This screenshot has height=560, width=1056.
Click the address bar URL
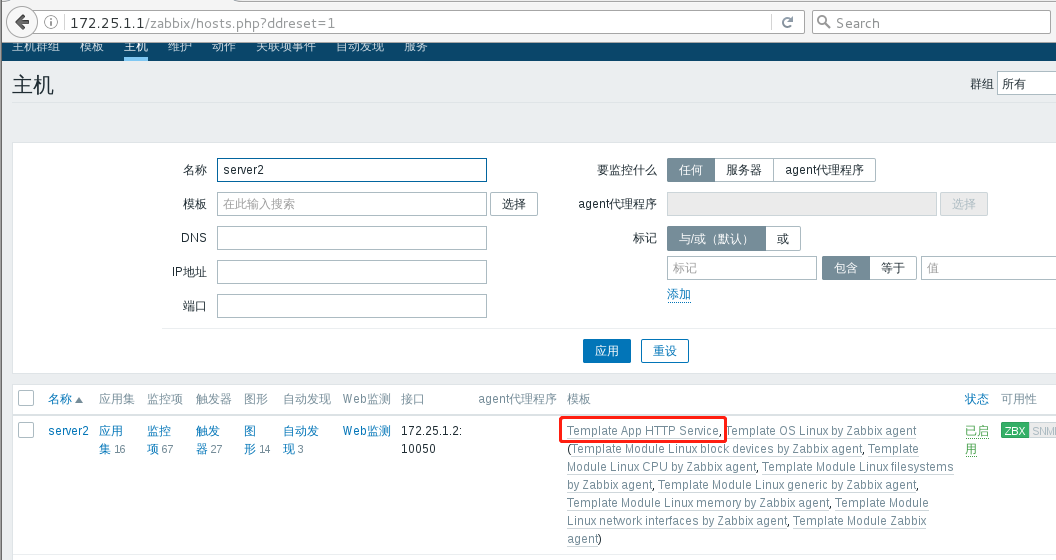click(x=202, y=23)
